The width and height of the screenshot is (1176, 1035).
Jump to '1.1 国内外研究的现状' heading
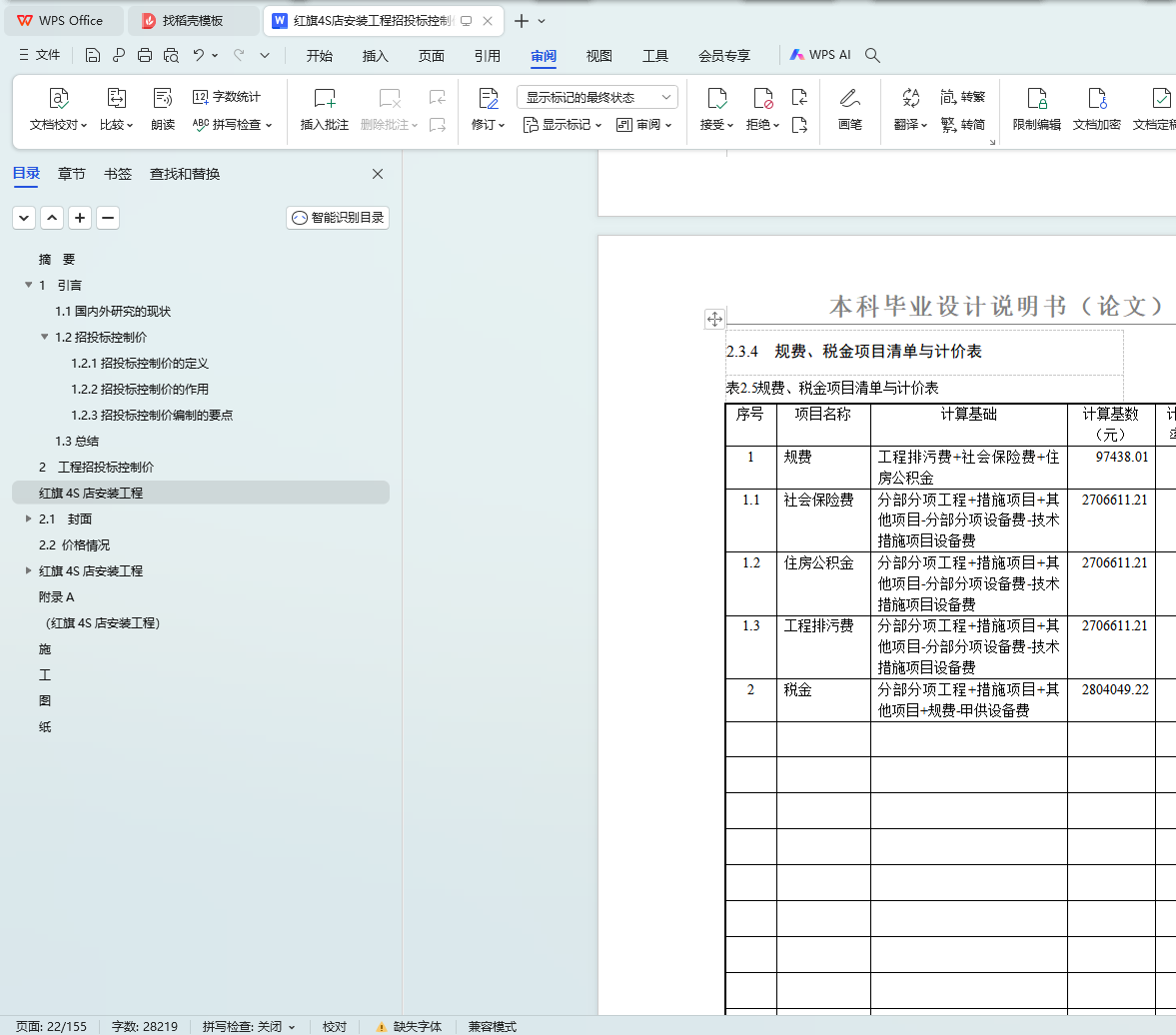[113, 312]
